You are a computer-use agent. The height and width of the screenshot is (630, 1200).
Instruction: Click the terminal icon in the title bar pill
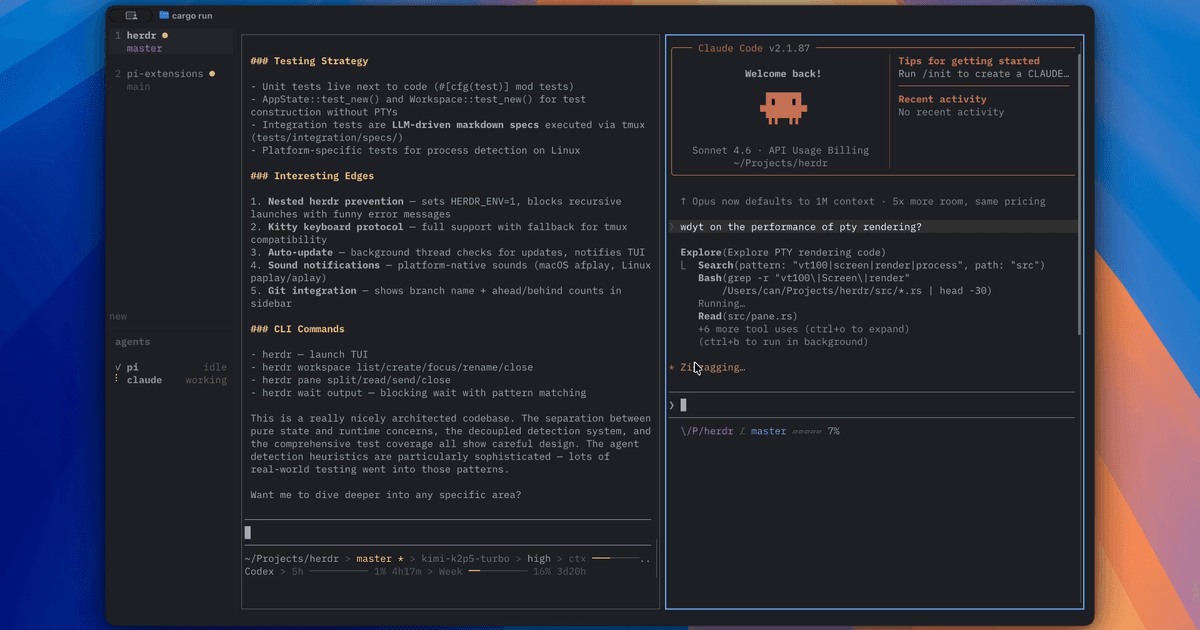(130, 15)
